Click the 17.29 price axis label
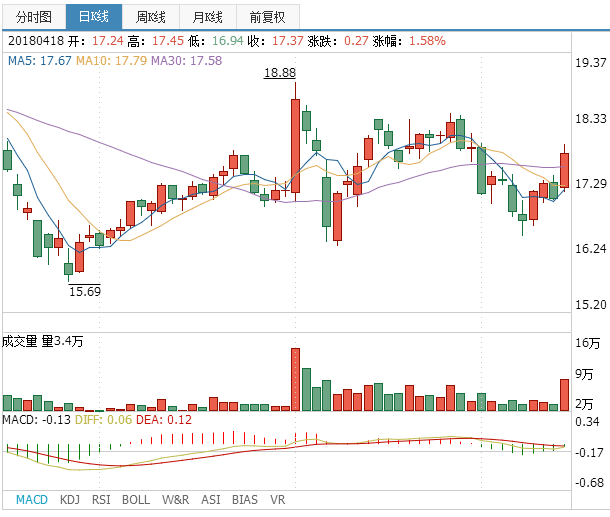 tap(591, 184)
